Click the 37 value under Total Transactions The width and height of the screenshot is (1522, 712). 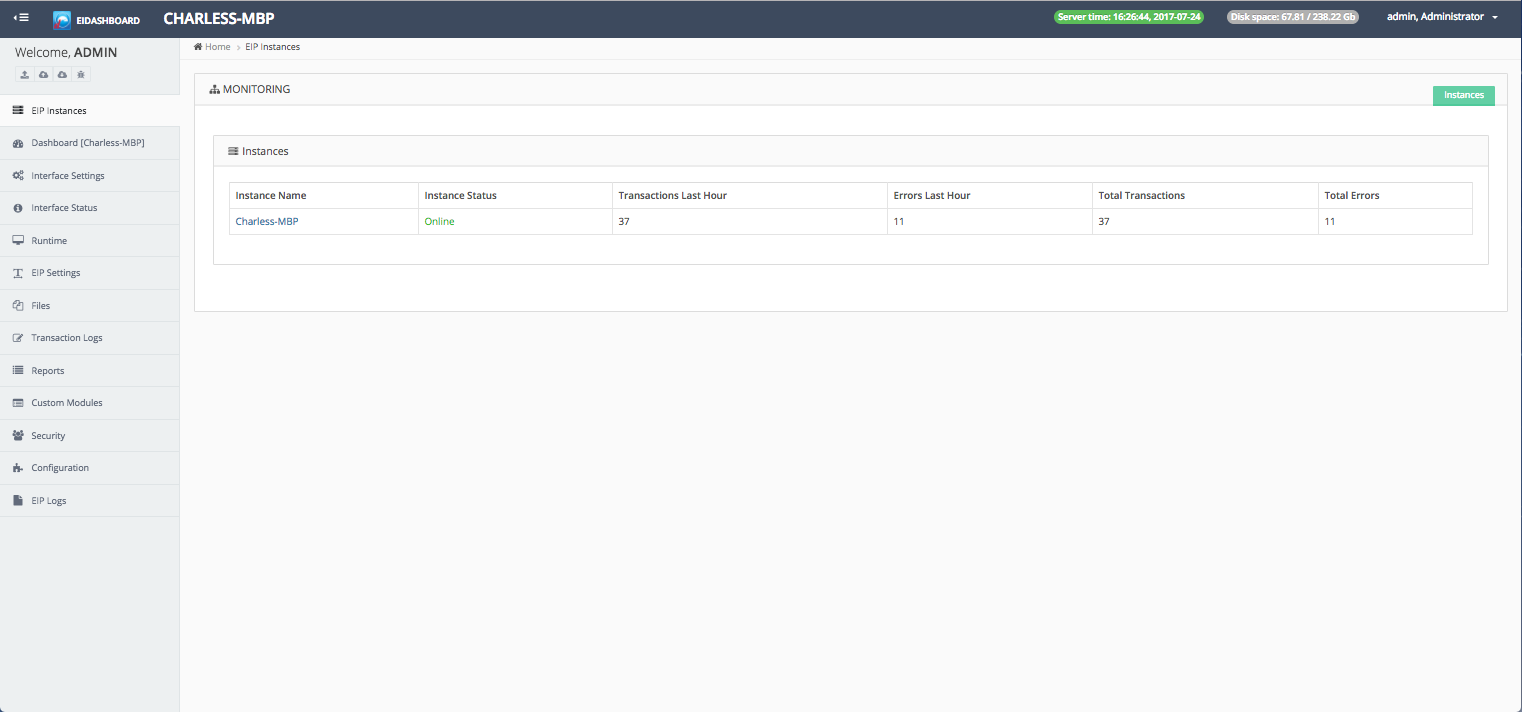pos(1104,222)
